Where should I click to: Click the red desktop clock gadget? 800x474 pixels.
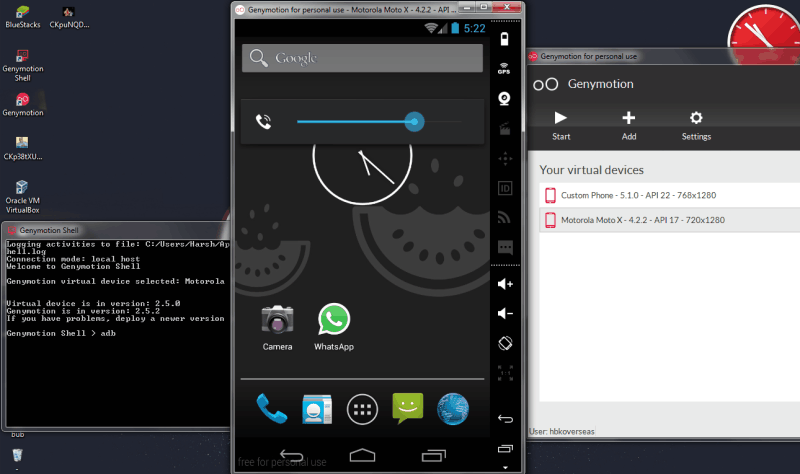click(x=765, y=33)
